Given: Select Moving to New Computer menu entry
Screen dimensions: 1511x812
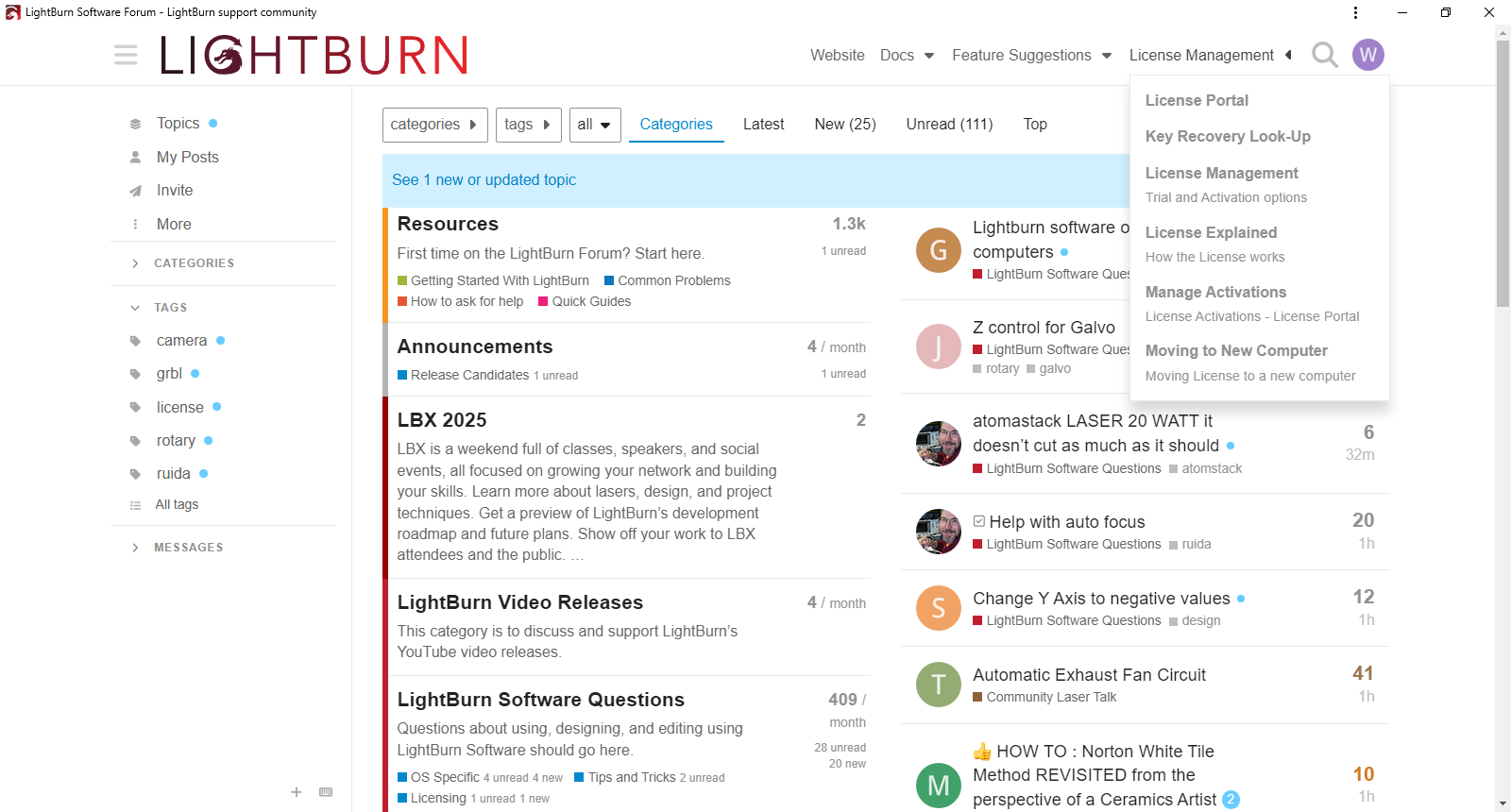Looking at the screenshot, I should tap(1236, 350).
